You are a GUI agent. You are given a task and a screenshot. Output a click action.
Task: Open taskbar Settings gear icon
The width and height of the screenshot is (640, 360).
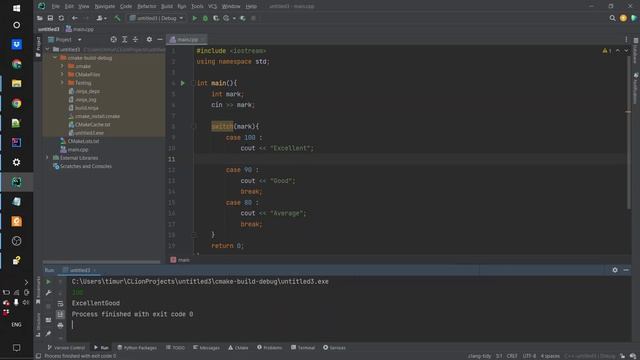pos(16,162)
